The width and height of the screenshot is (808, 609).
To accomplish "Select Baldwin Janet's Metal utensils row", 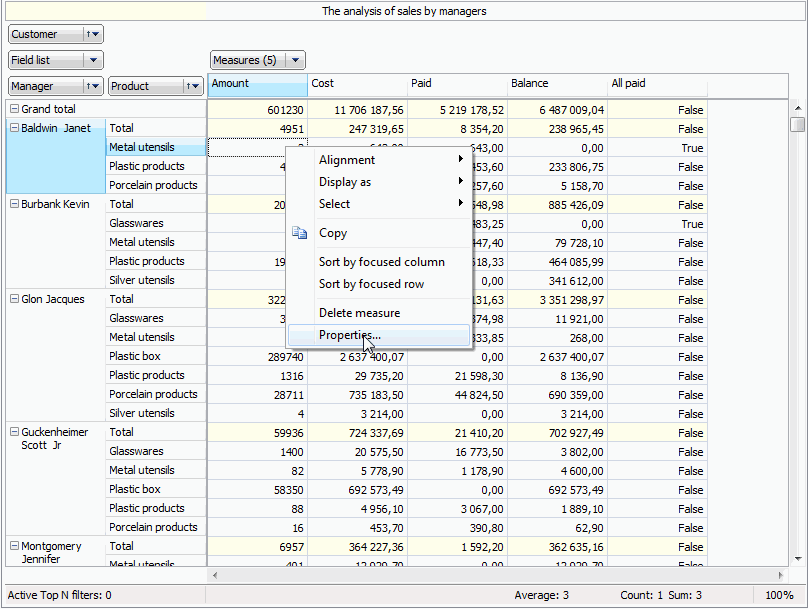I will point(156,147).
